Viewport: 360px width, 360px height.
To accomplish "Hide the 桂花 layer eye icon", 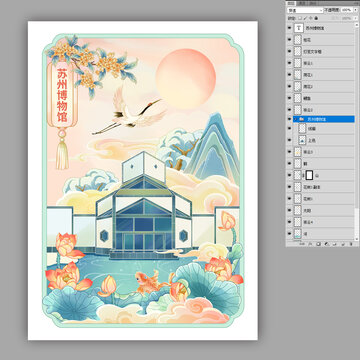I will click(x=289, y=40).
